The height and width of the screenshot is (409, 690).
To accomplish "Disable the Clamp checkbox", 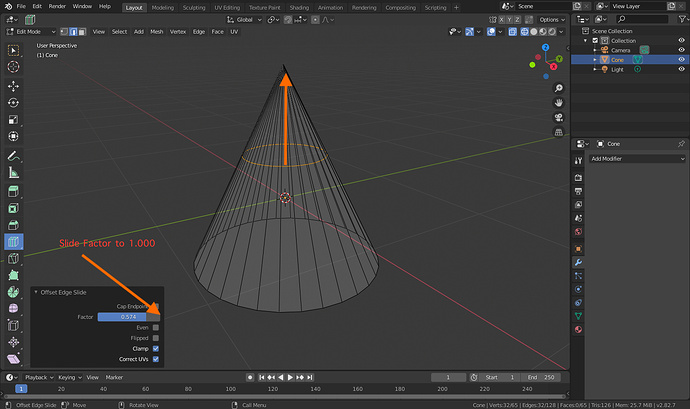I will click(156, 349).
